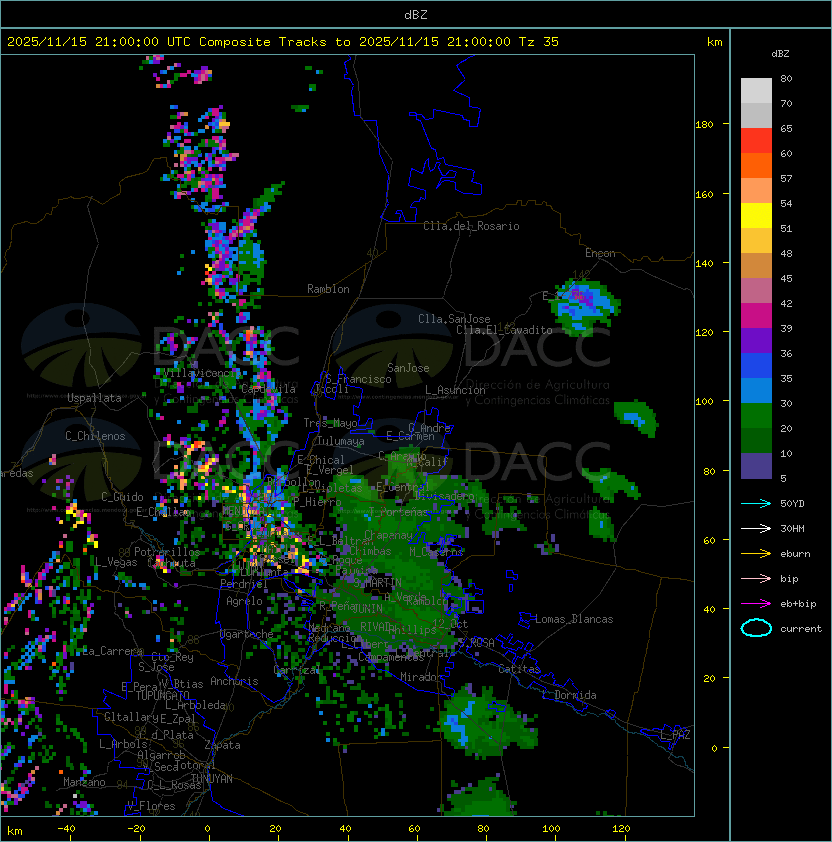Click the yellow eburn arrow in legend
832x842 pixels.
(x=756, y=554)
